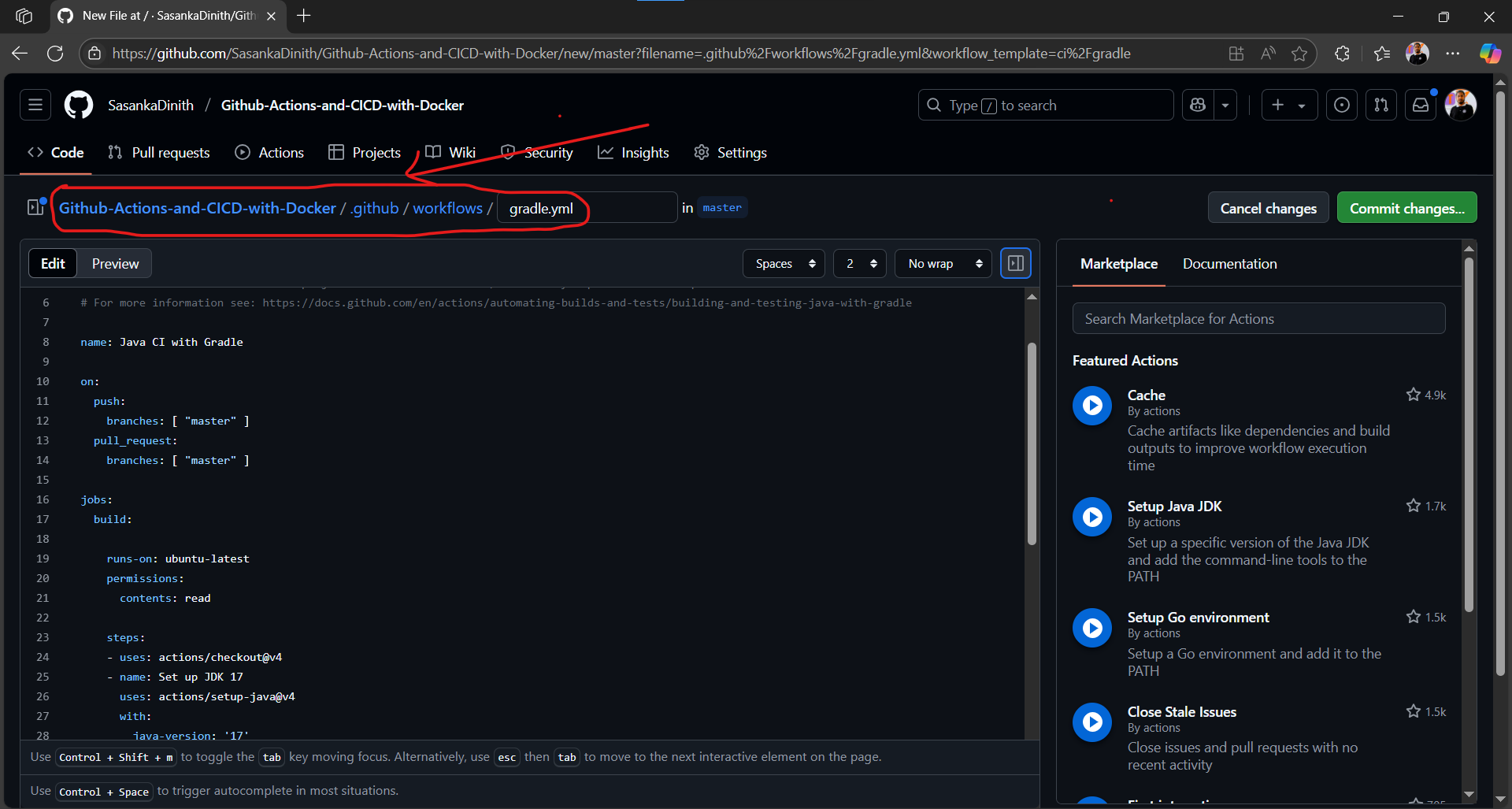Toggle editor side panel icon
The width and height of the screenshot is (1512, 809).
coord(1016,263)
